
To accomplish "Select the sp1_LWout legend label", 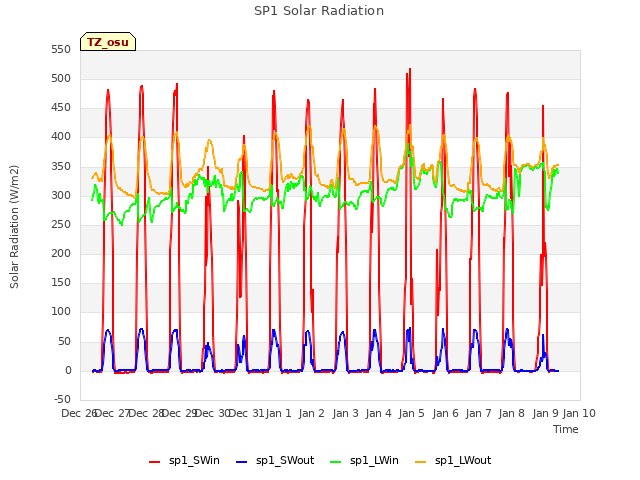I will point(463,461).
